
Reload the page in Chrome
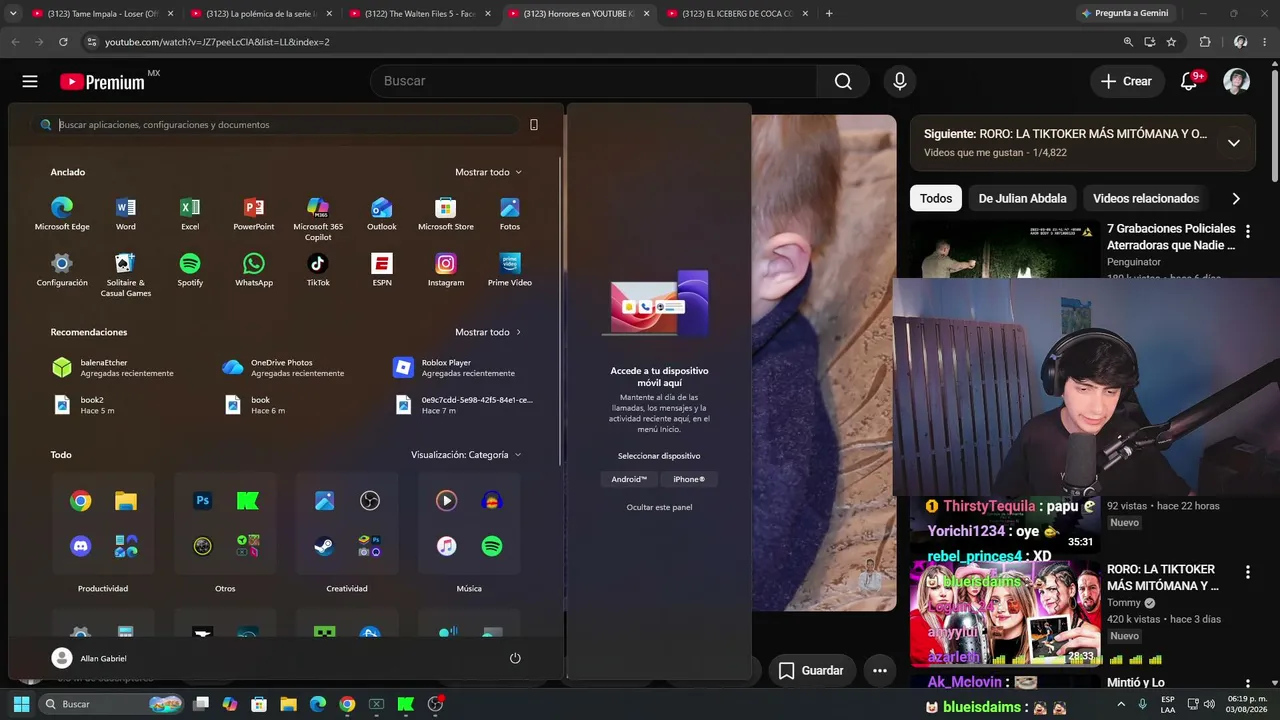(63, 42)
